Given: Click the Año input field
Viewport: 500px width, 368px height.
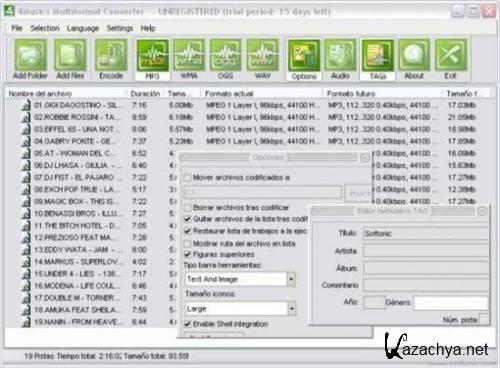Looking at the screenshot, I should [x=374, y=302].
